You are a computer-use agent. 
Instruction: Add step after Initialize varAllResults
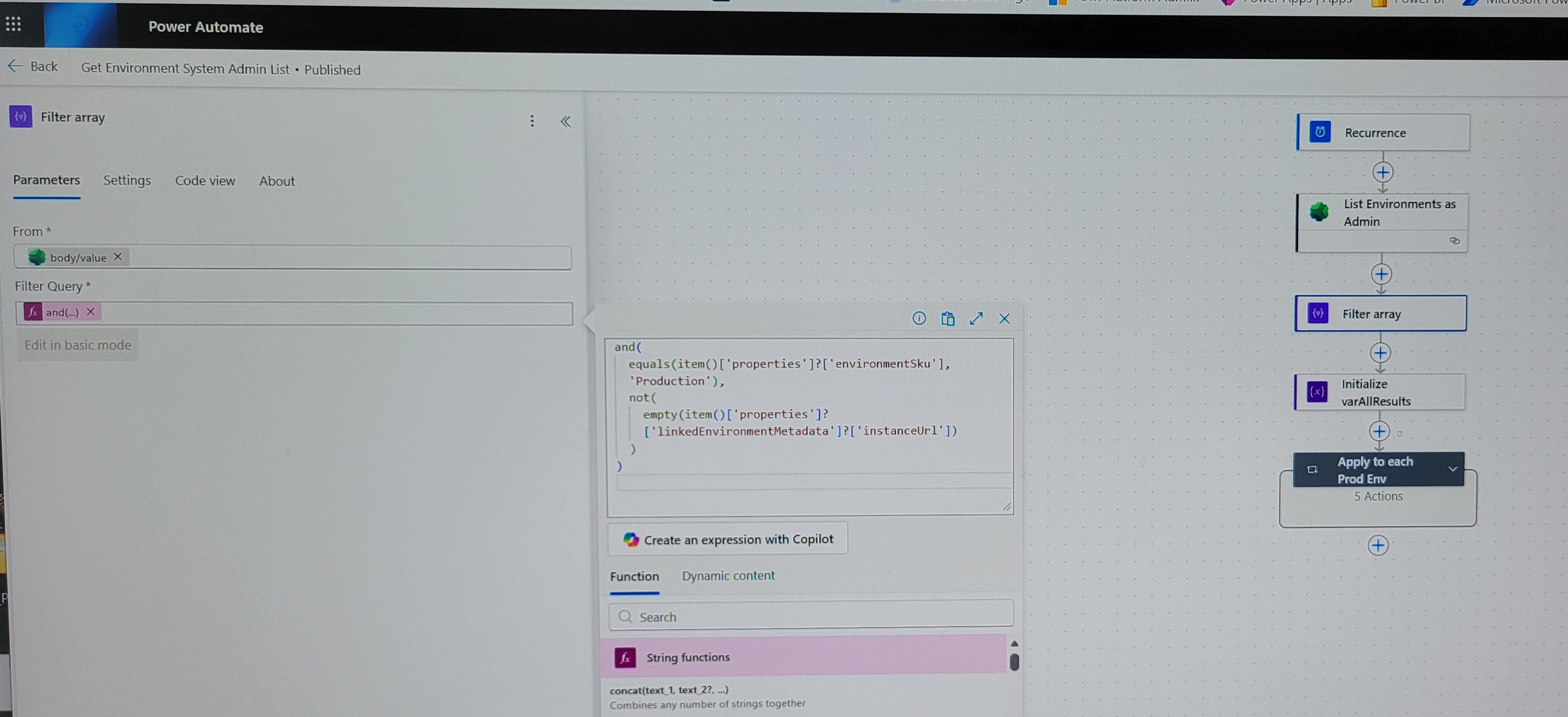pyautogui.click(x=1378, y=431)
